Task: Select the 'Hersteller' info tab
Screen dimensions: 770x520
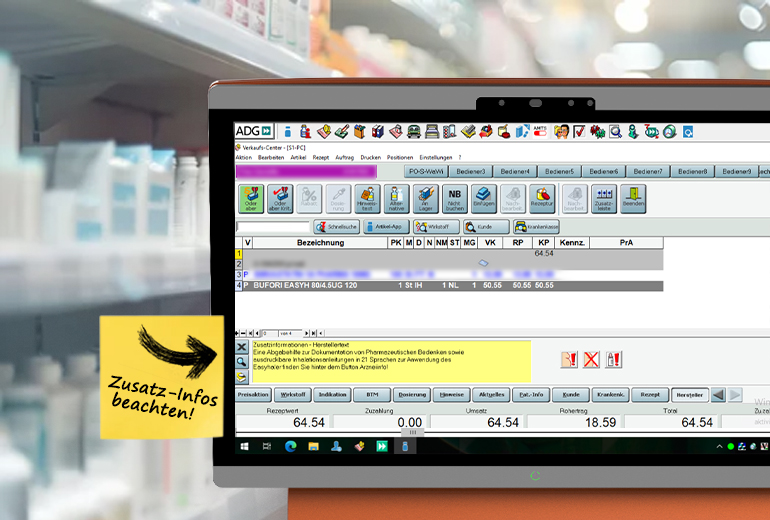Action: click(x=687, y=395)
